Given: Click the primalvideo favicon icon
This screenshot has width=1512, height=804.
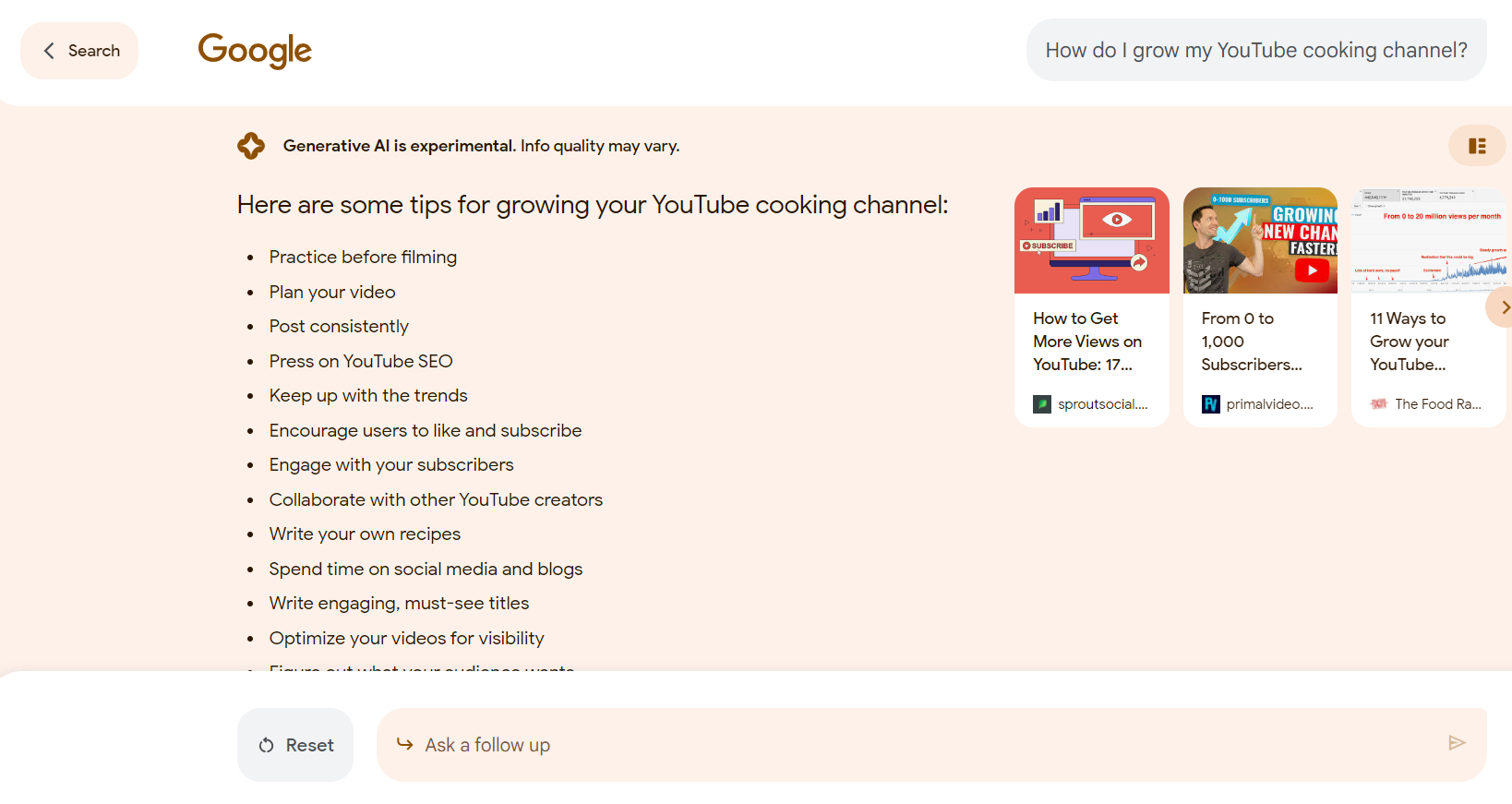Looking at the screenshot, I should point(1211,404).
